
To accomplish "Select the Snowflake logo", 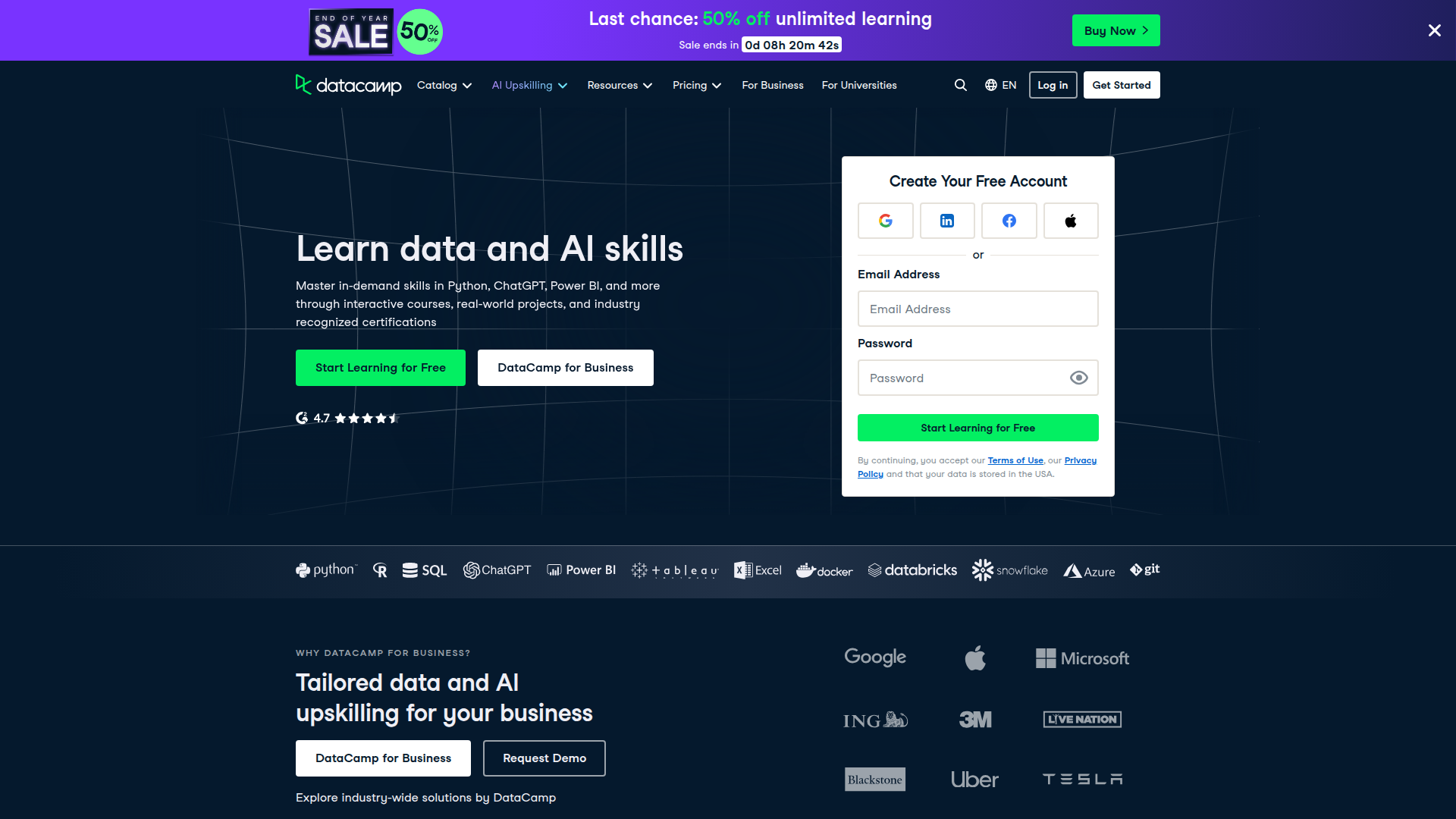I will pos(1009,570).
